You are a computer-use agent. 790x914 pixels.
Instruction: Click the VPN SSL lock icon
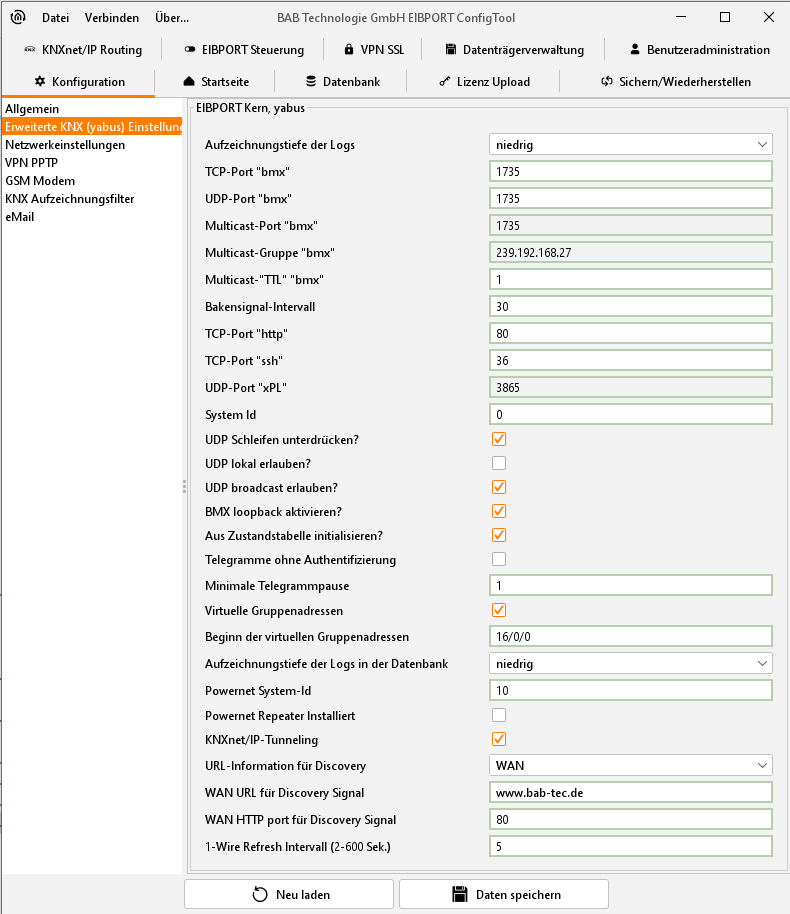[x=348, y=50]
